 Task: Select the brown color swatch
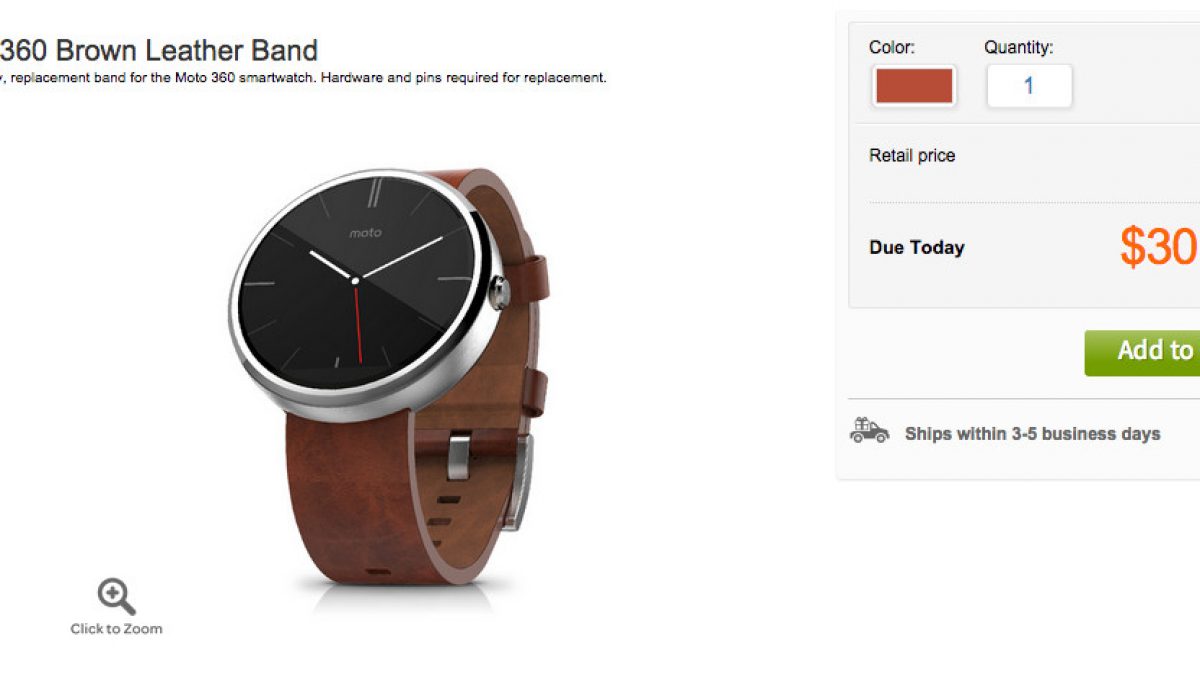(x=914, y=86)
